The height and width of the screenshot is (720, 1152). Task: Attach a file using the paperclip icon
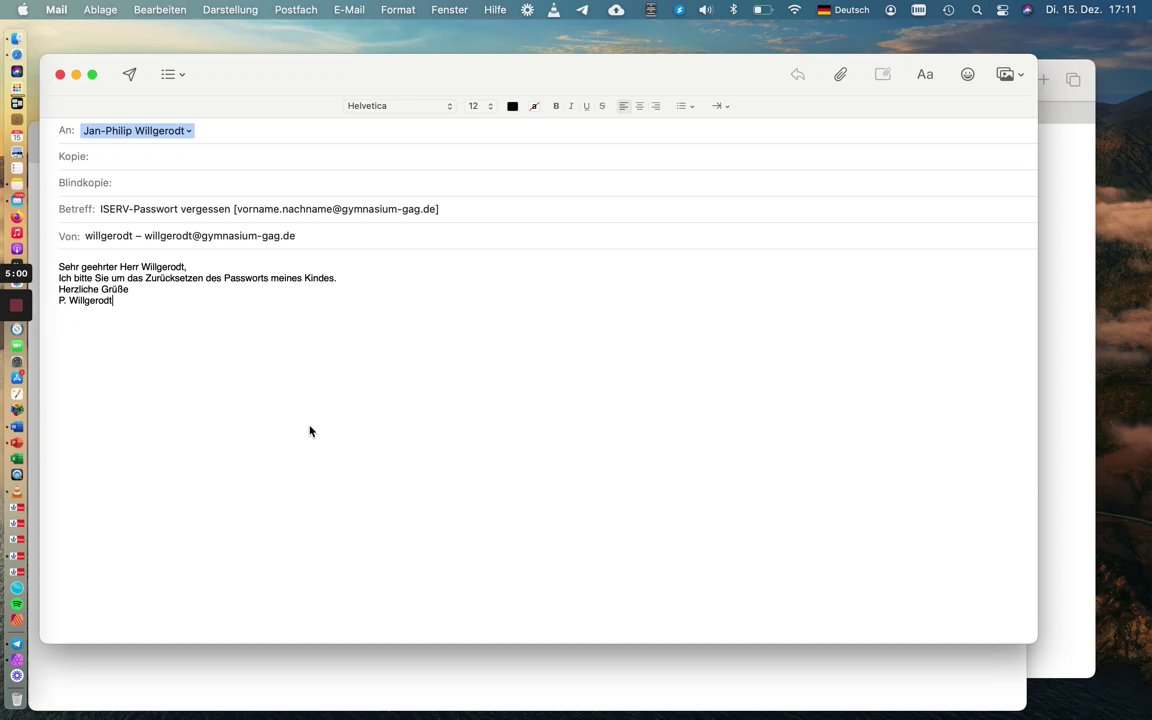840,74
